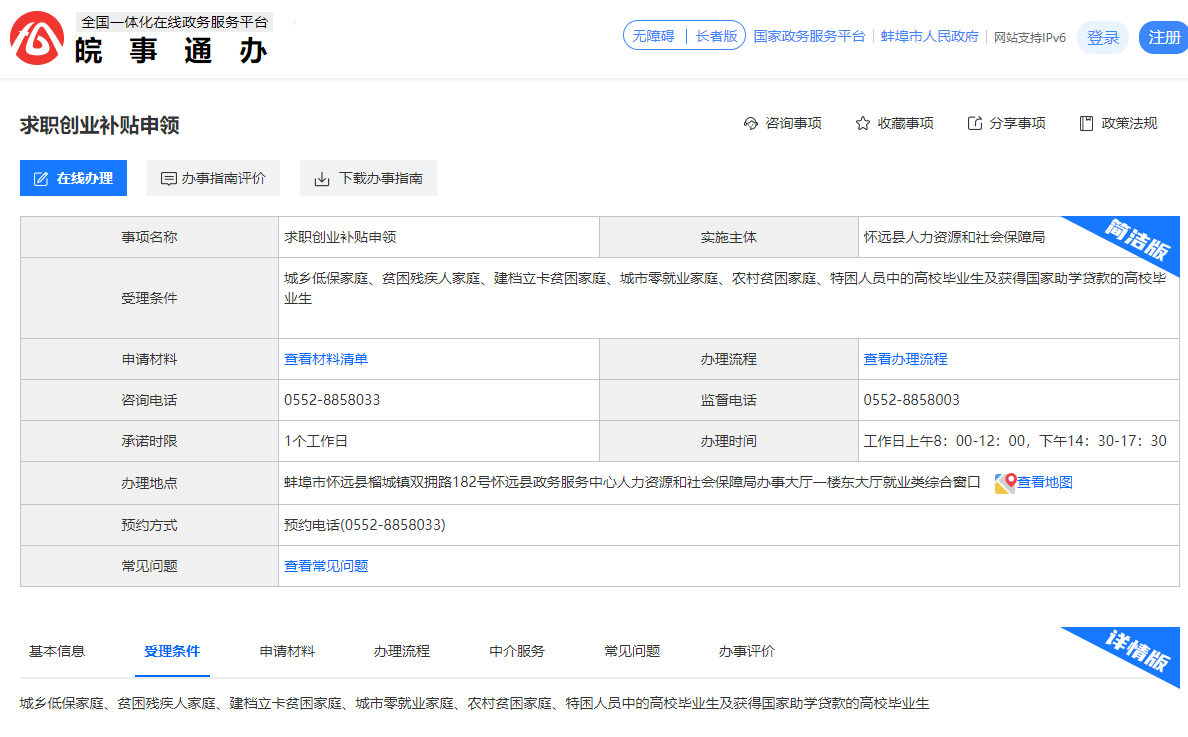Enable 无障碍 accessibility mode
The height and width of the screenshot is (737, 1188).
(x=653, y=36)
